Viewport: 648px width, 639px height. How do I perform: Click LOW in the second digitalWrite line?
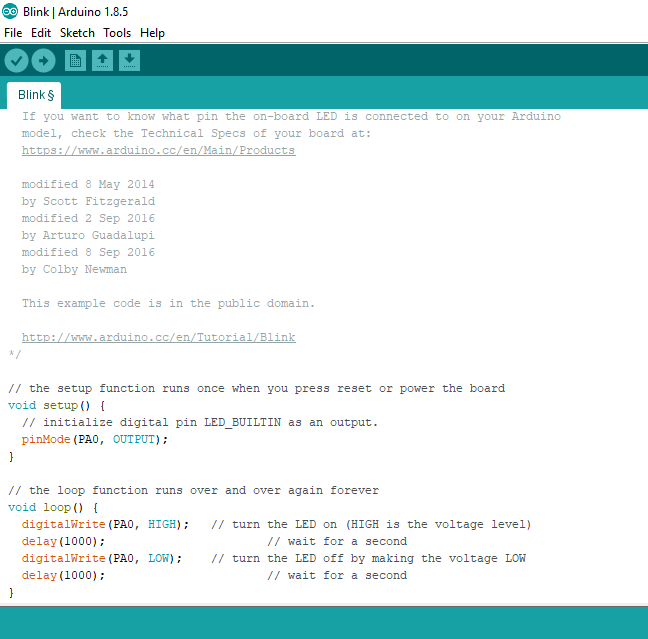point(158,558)
